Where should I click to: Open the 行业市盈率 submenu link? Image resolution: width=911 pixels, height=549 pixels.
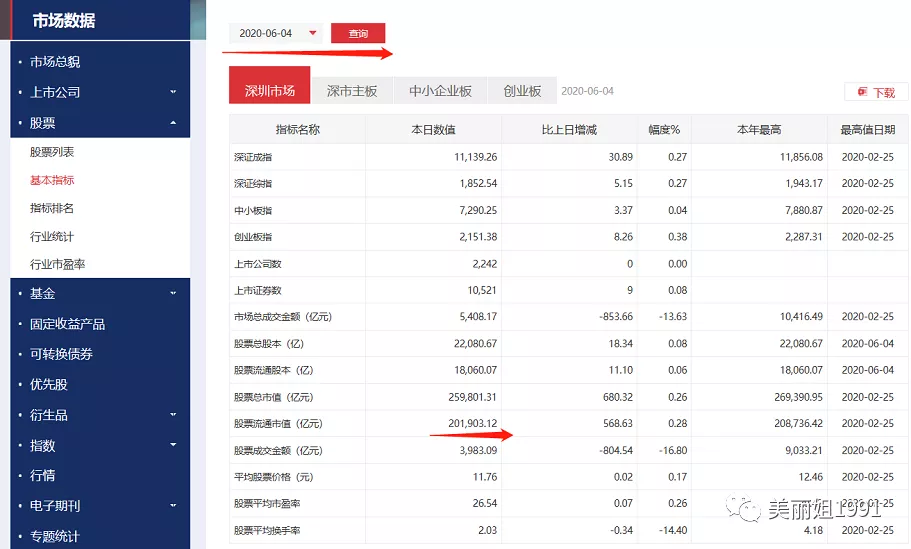pyautogui.click(x=58, y=264)
